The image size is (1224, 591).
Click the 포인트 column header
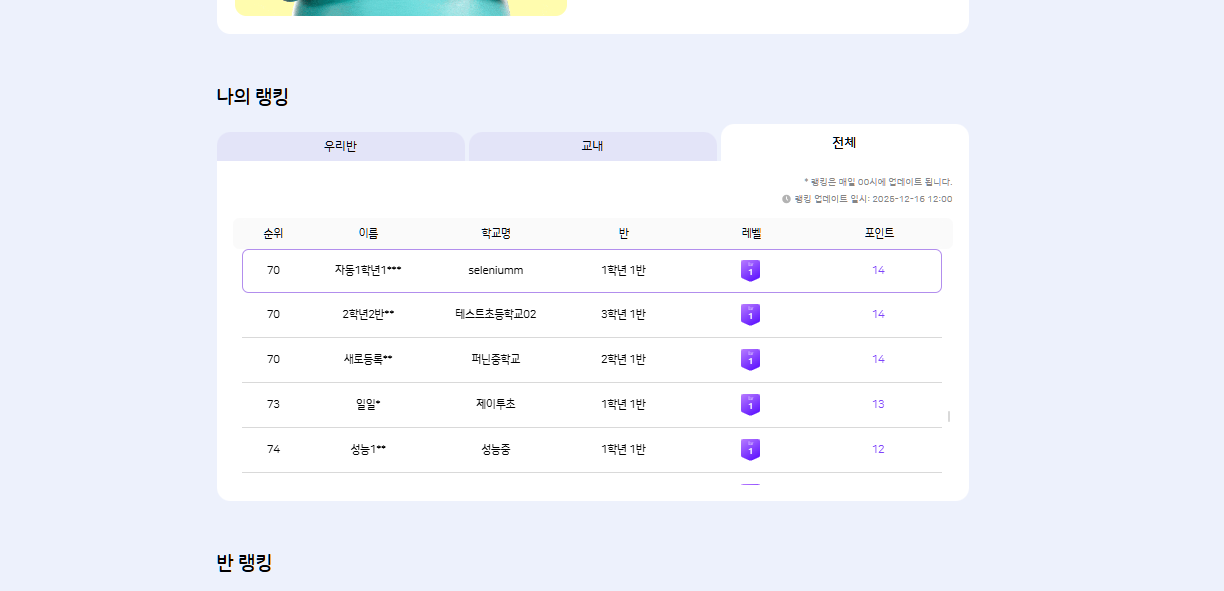879,233
